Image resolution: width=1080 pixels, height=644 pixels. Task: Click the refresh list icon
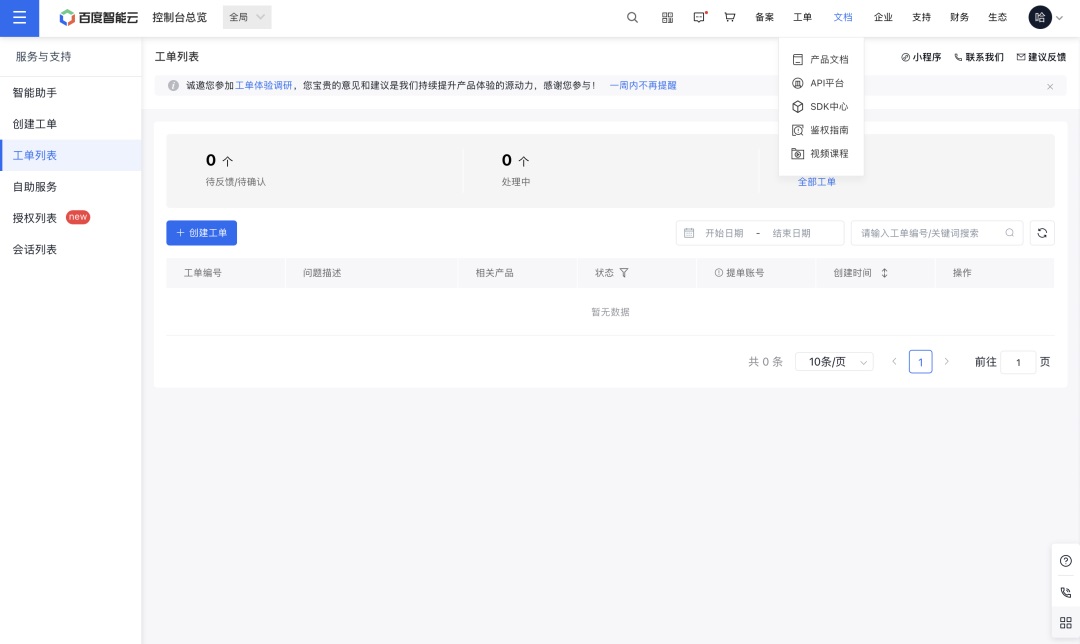1042,233
